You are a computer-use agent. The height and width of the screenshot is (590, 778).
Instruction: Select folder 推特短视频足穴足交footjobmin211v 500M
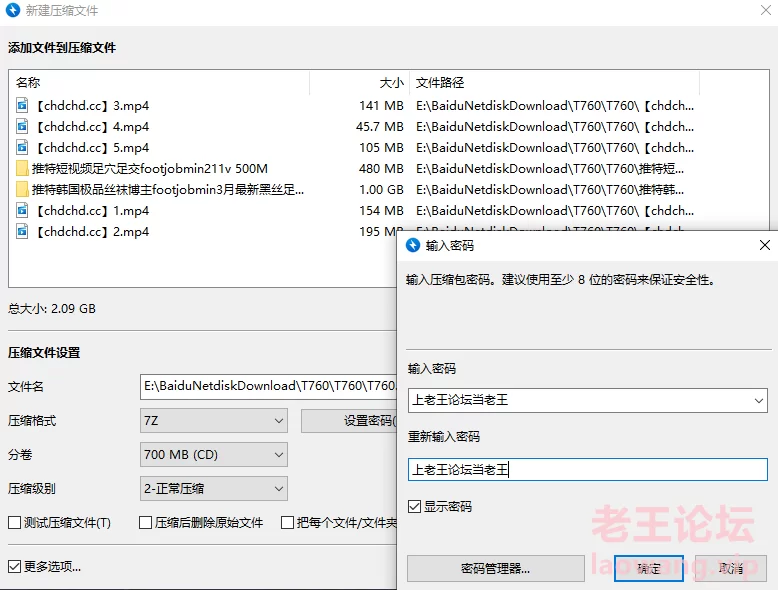[x=150, y=169]
